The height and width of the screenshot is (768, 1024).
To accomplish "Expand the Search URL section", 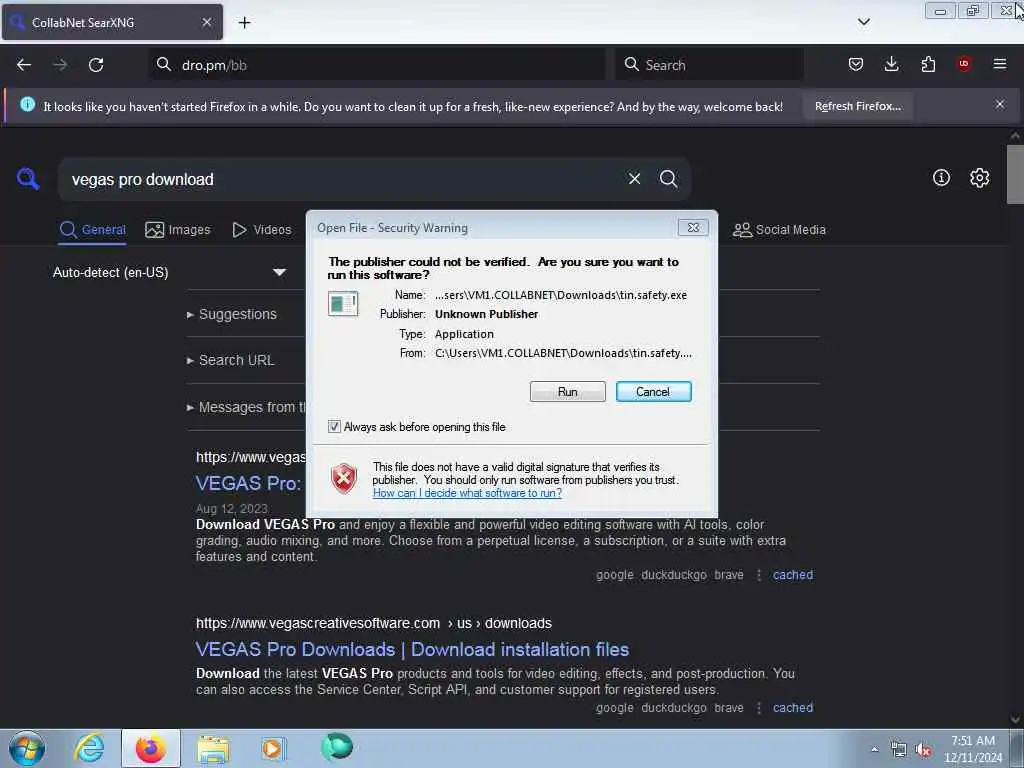I will pos(230,360).
